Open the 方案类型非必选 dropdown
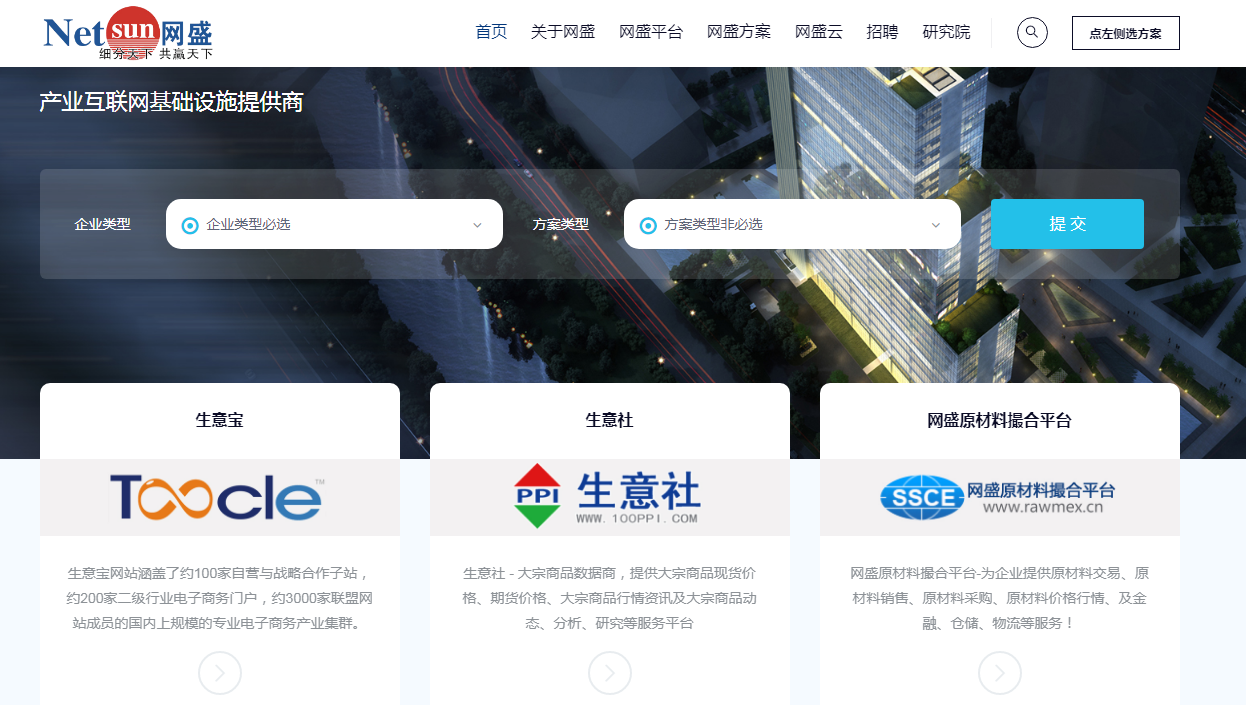The height and width of the screenshot is (705, 1246). 791,224
